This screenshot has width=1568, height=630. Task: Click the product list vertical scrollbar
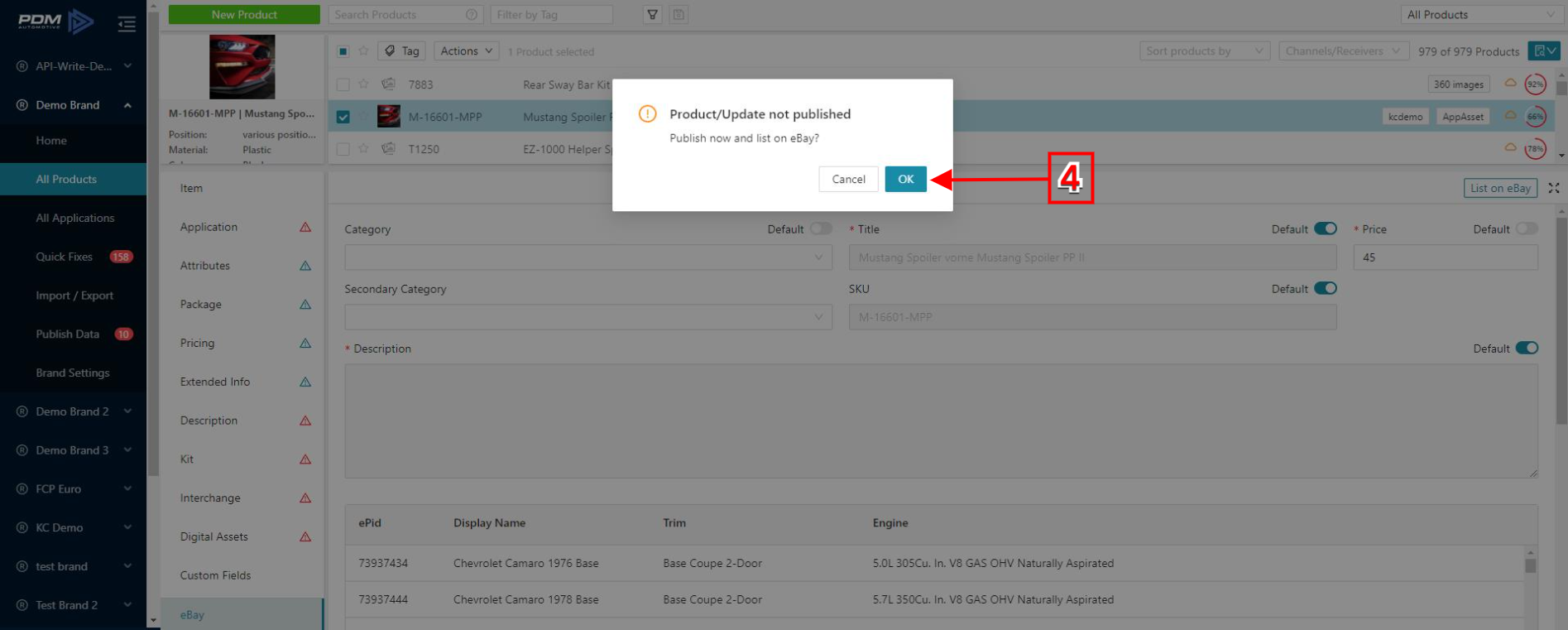[x=1561, y=116]
